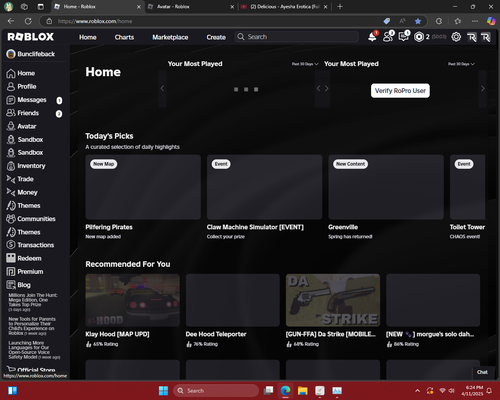Go to Create in top navigation
Viewport: 500px width, 400px height.
click(x=216, y=37)
